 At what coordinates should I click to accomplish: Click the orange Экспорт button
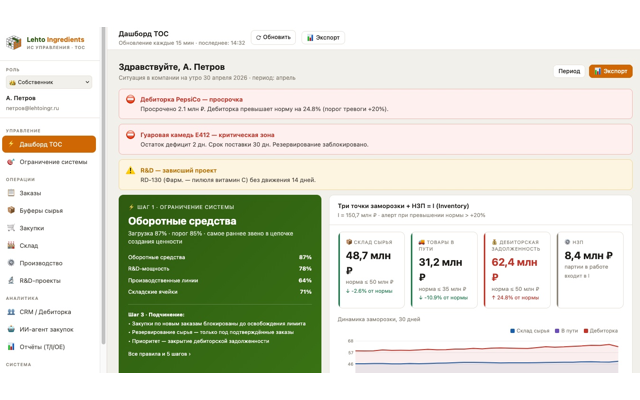coord(611,71)
